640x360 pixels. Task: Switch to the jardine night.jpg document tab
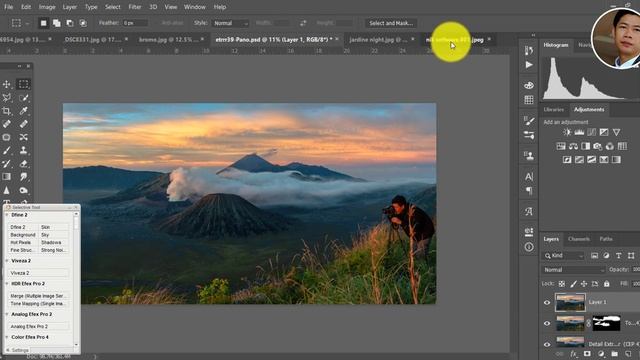click(378, 40)
